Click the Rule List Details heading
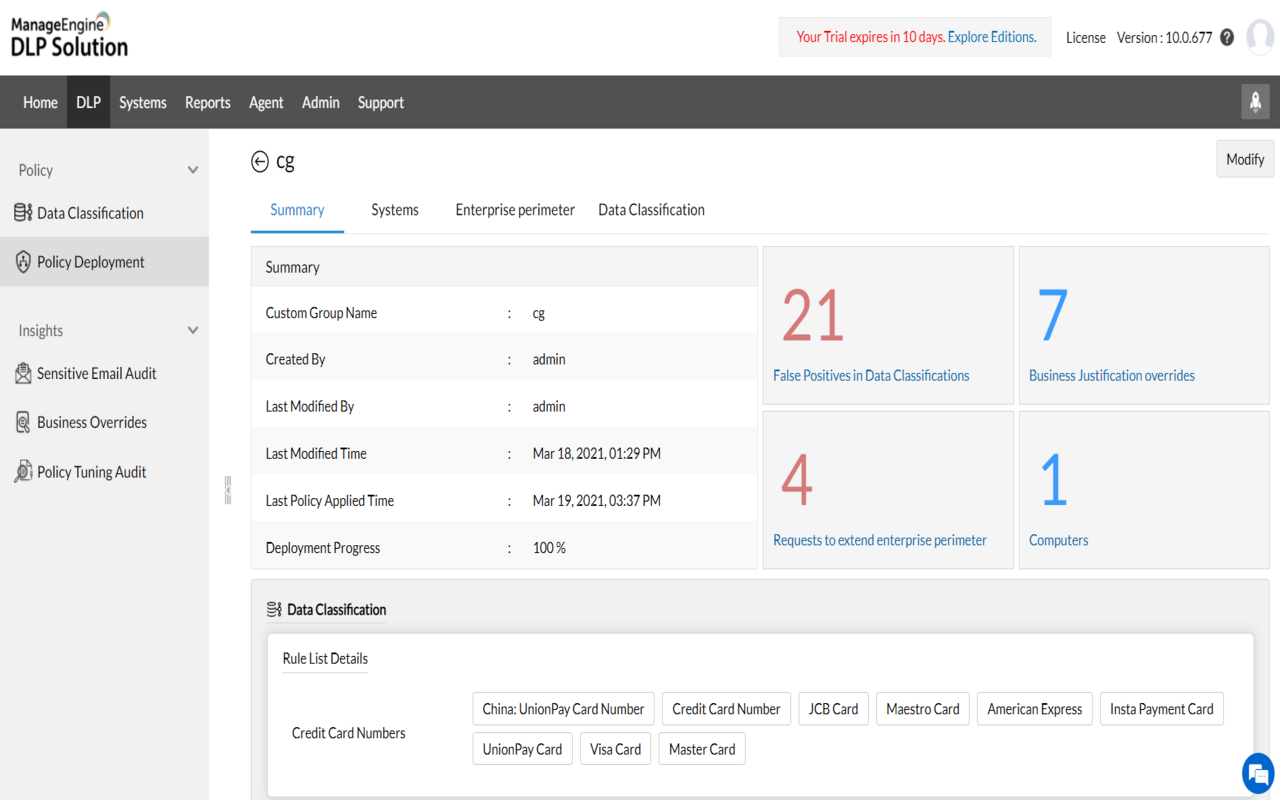Image resolution: width=1280 pixels, height=800 pixels. click(x=325, y=659)
